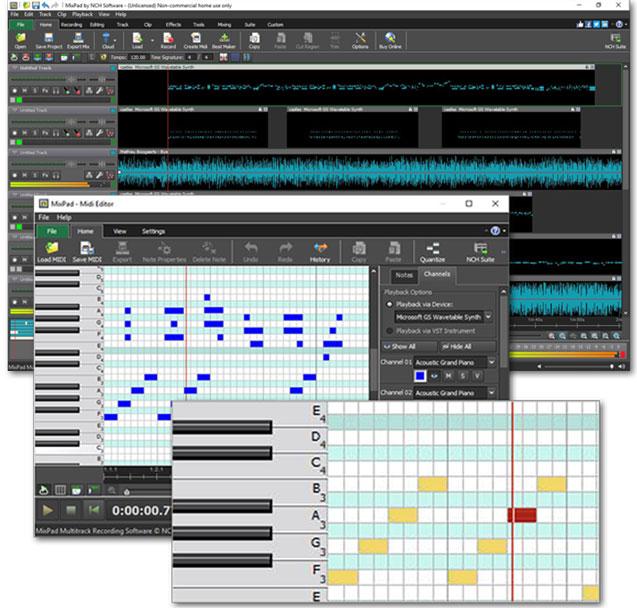The image size is (637, 608).
Task: Click the Fx button on first track
Action: click(x=45, y=91)
